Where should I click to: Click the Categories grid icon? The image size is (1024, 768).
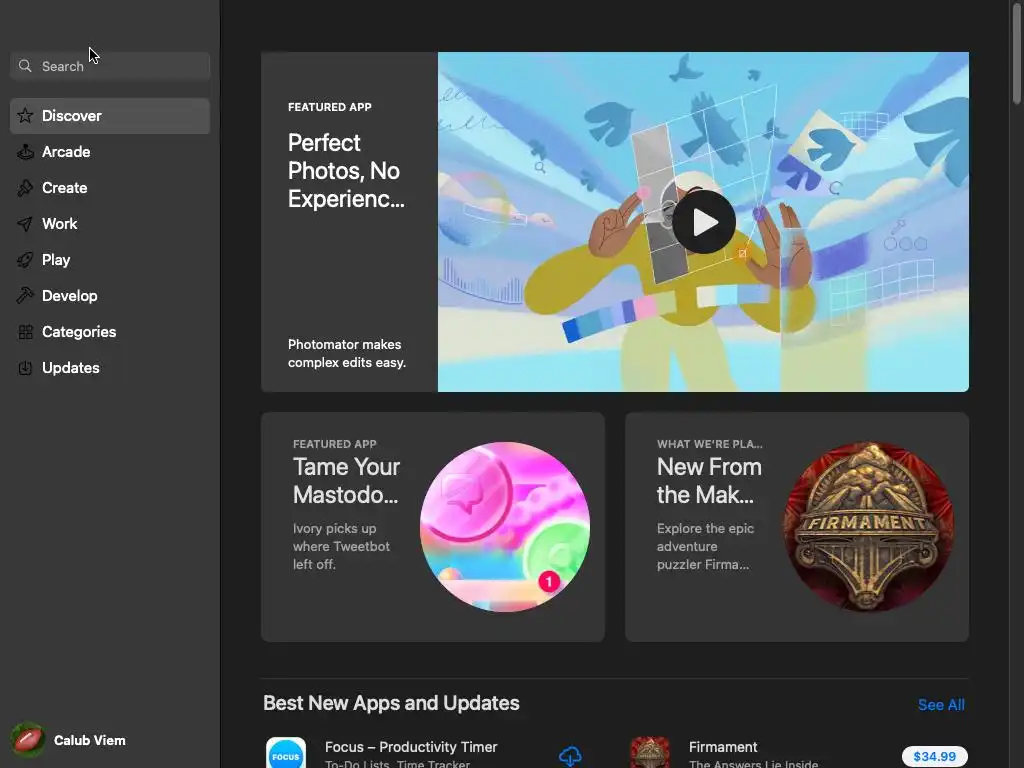[25, 332]
